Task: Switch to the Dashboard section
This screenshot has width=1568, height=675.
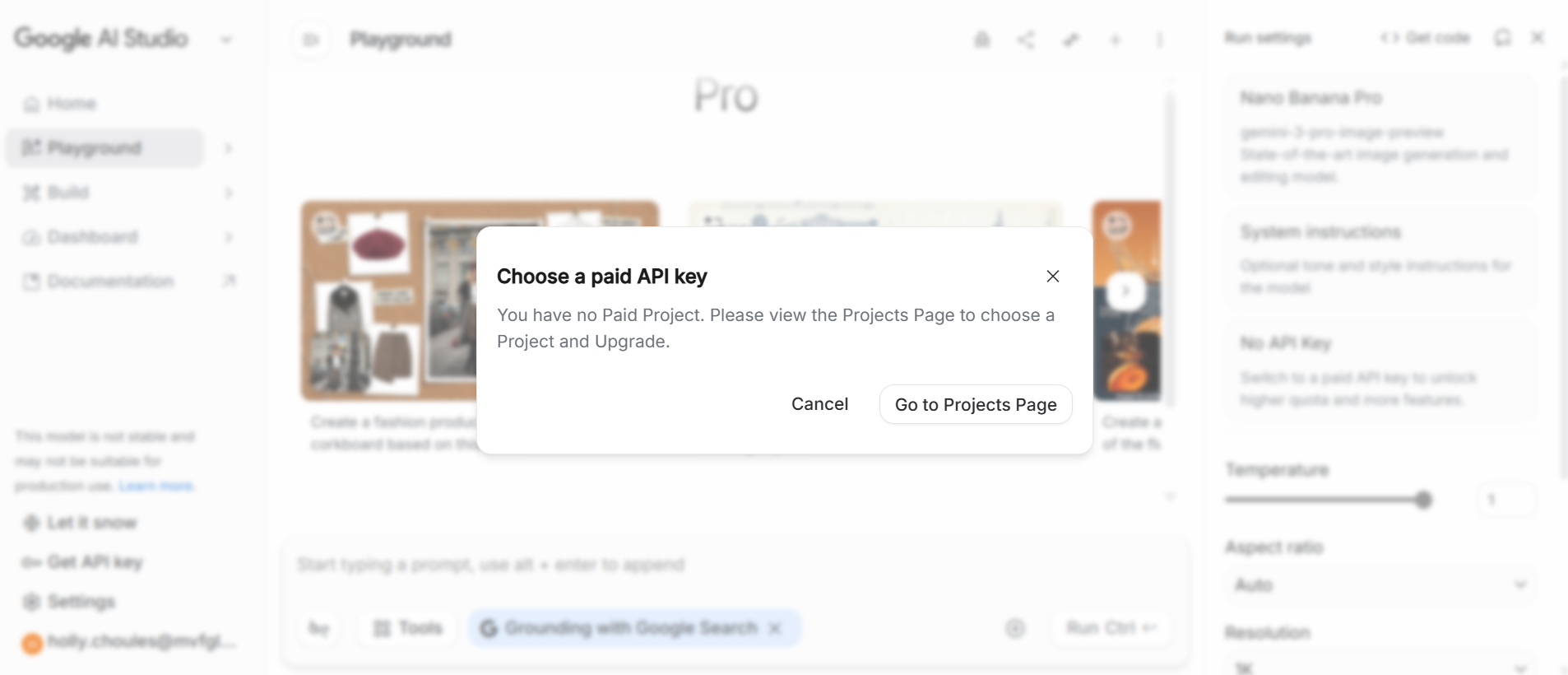Action: 91,236
